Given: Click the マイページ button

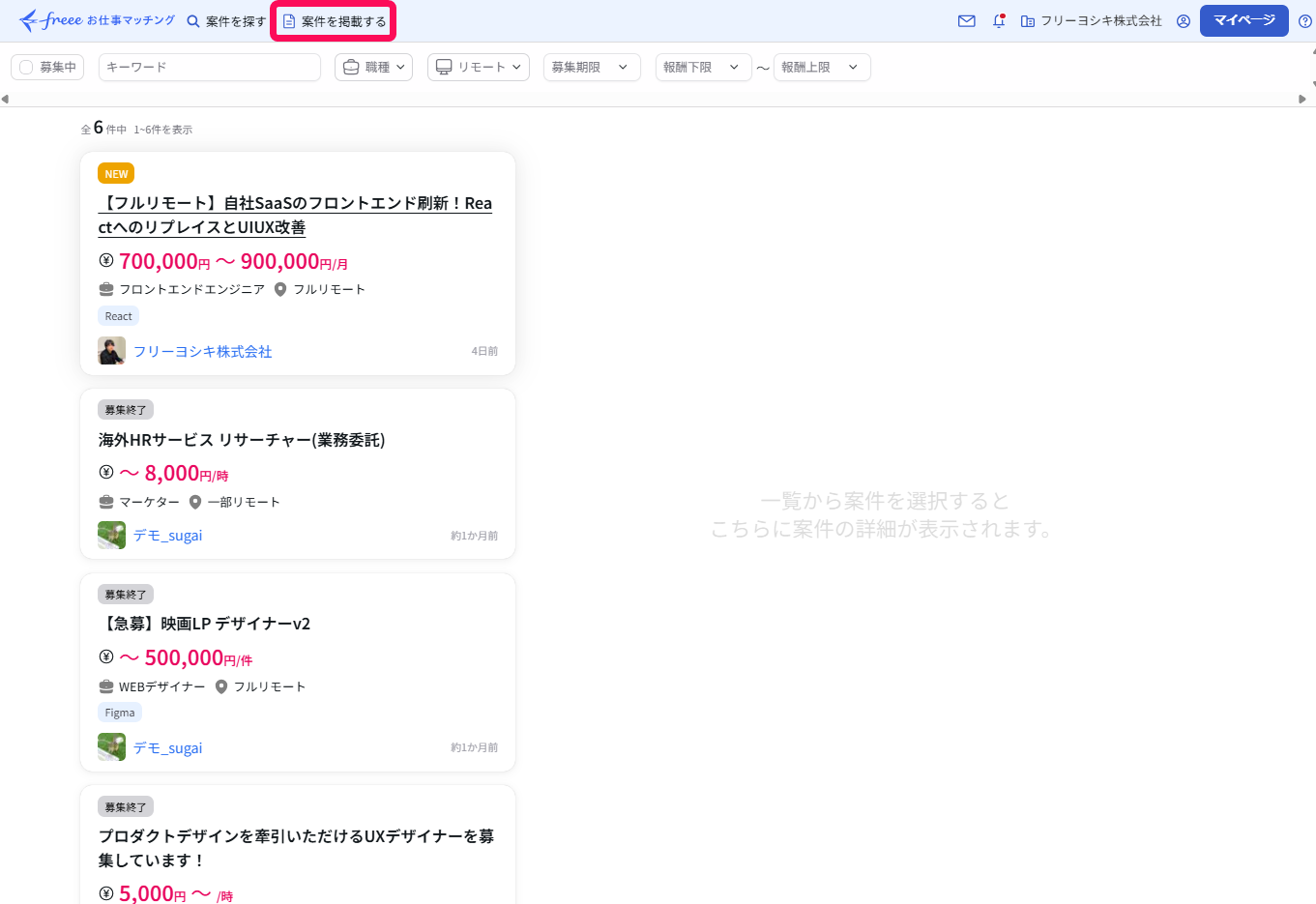Looking at the screenshot, I should click(1243, 20).
